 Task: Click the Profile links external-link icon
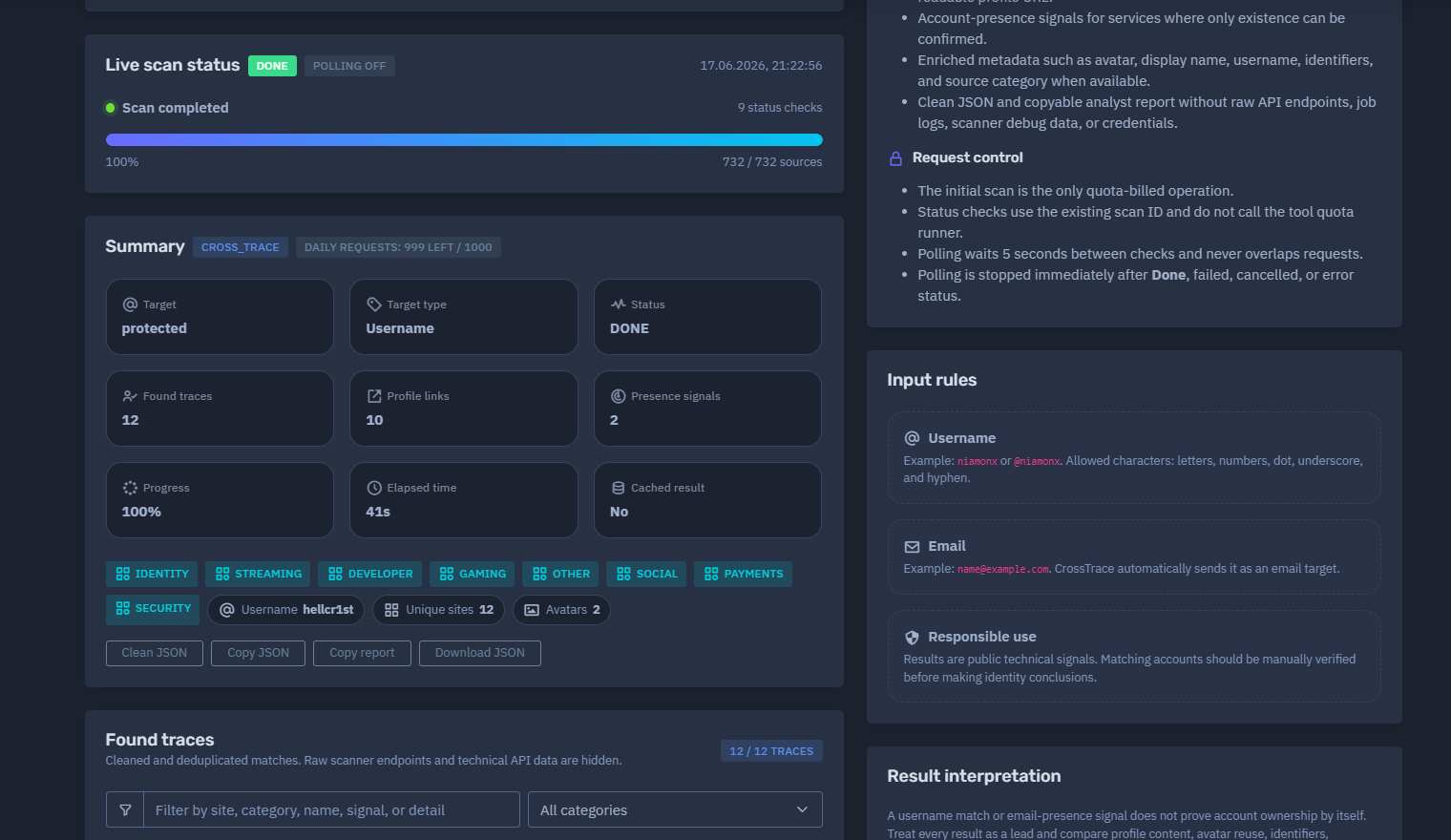[x=374, y=396]
